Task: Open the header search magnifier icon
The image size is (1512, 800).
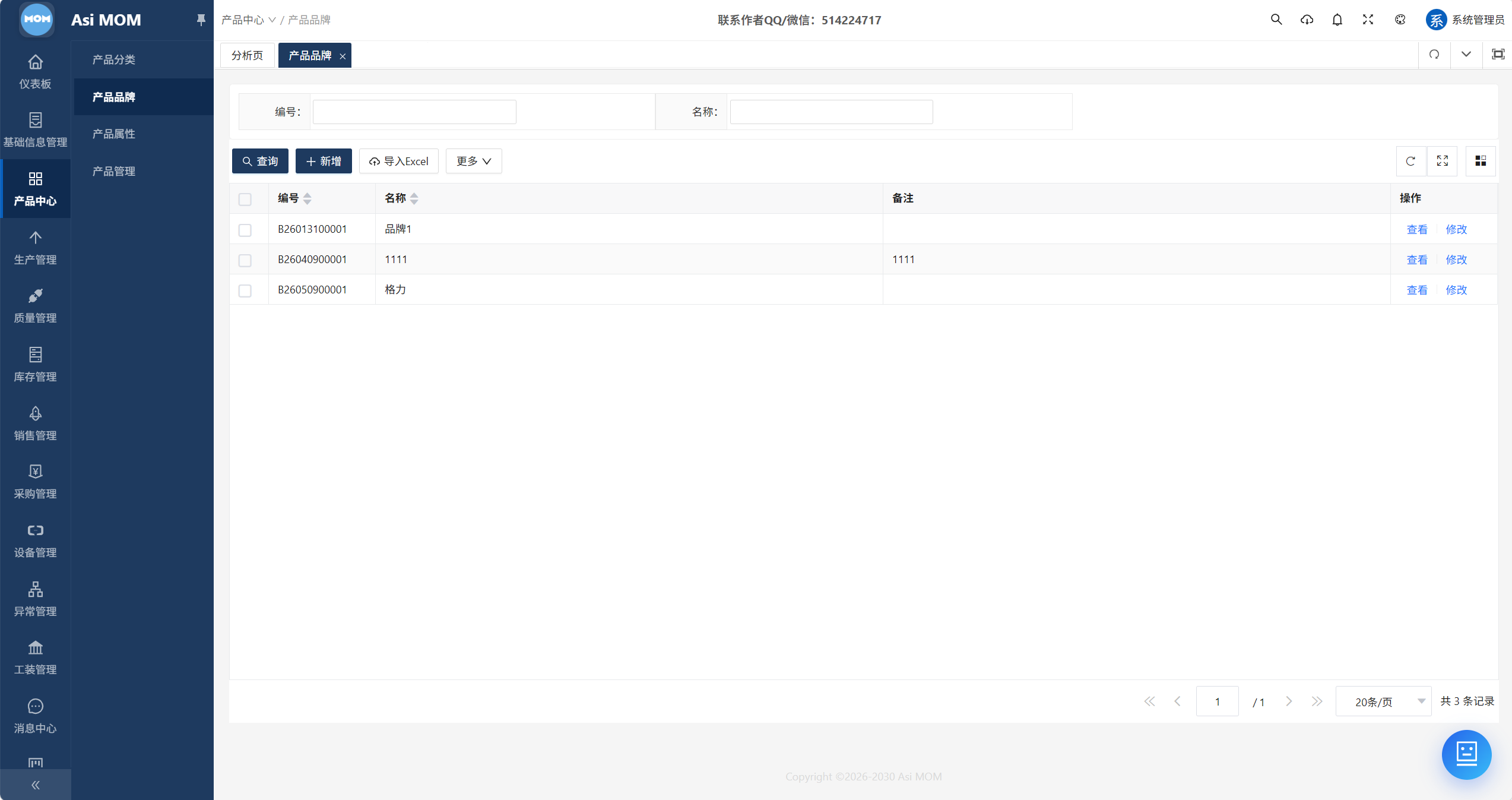Action: [x=1276, y=20]
